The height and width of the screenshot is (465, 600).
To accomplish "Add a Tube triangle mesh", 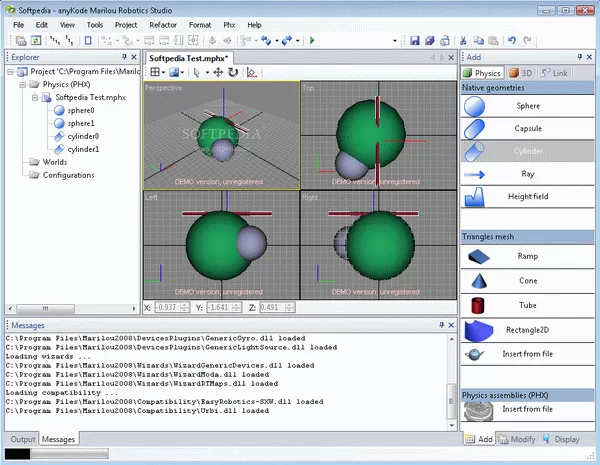I will [527, 305].
